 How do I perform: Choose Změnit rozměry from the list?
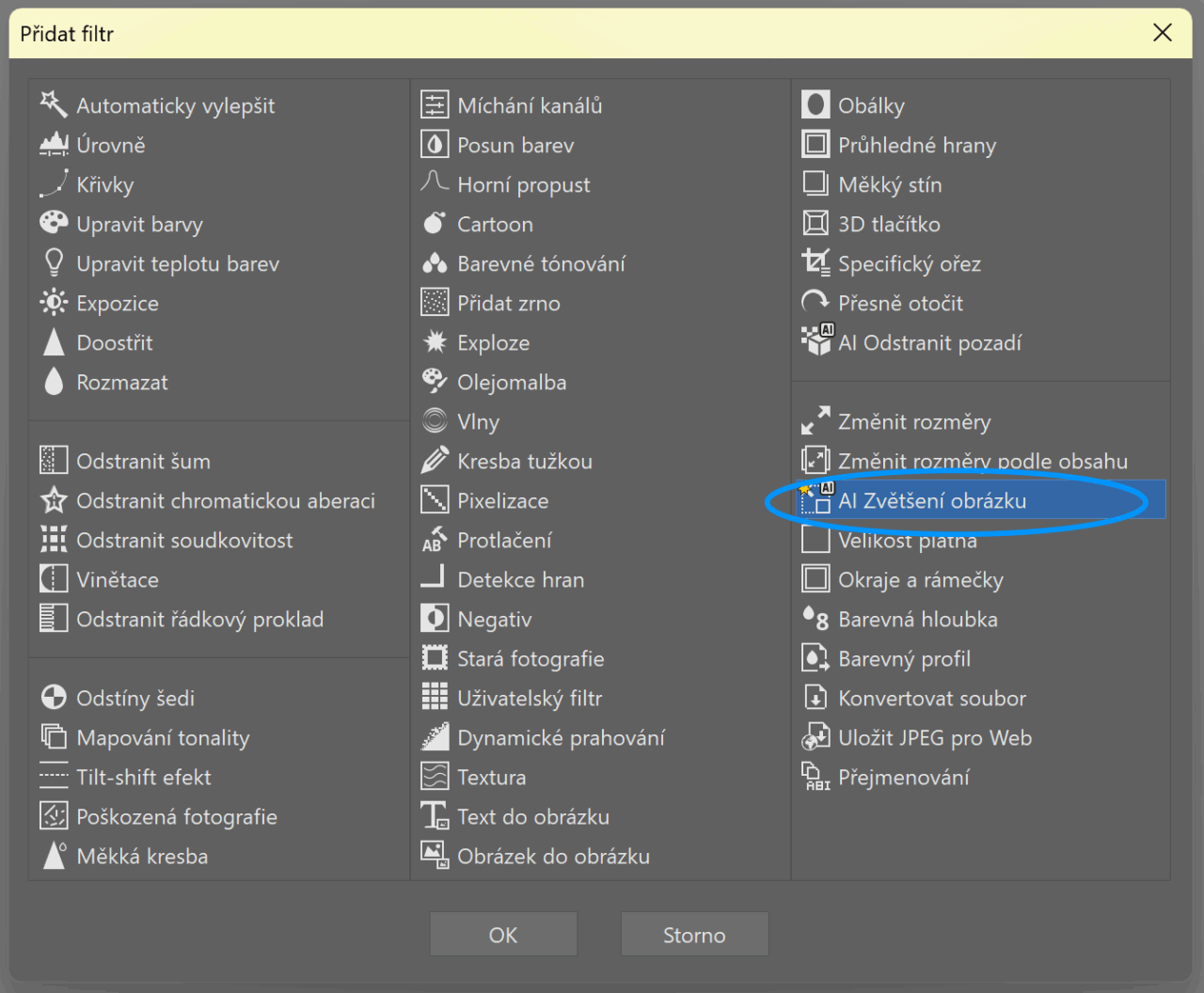coord(913,421)
